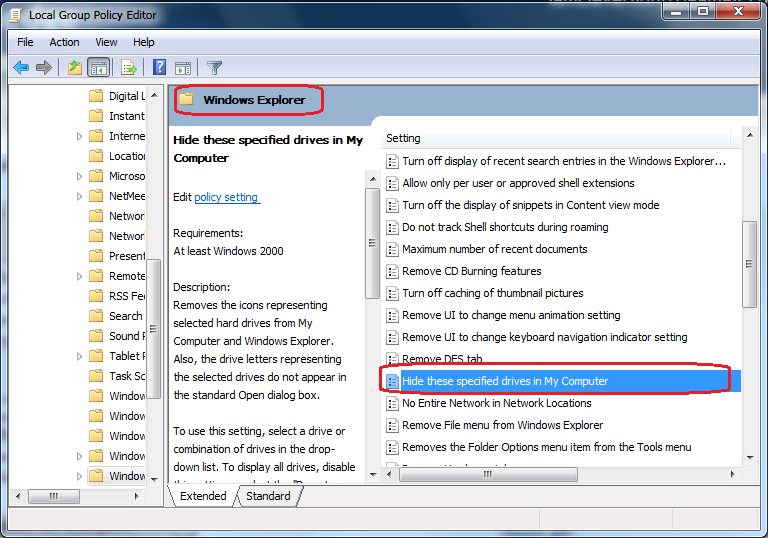The image size is (768, 538).
Task: Click icon of 'Maximum number of recent documents' setting
Action: (x=392, y=249)
